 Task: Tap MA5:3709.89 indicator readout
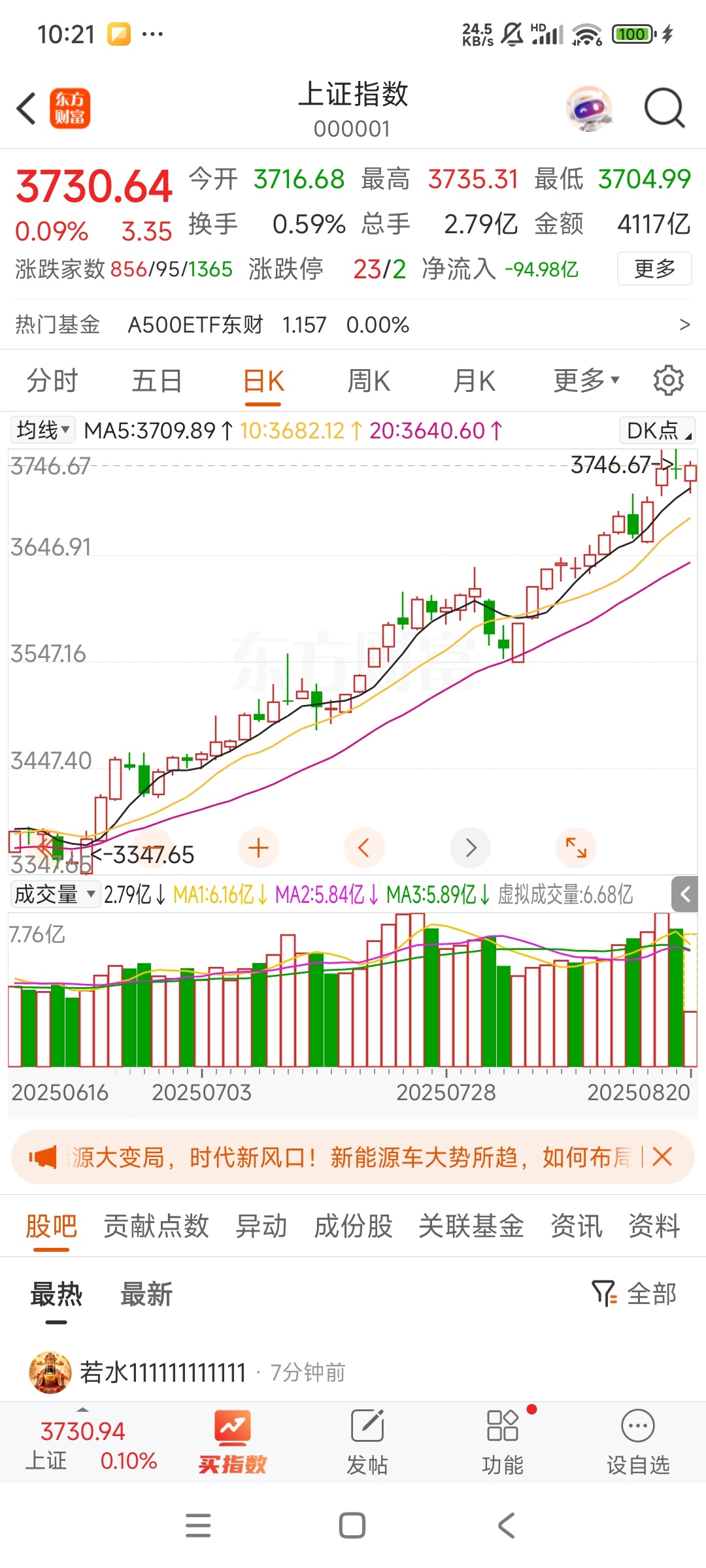tap(159, 431)
